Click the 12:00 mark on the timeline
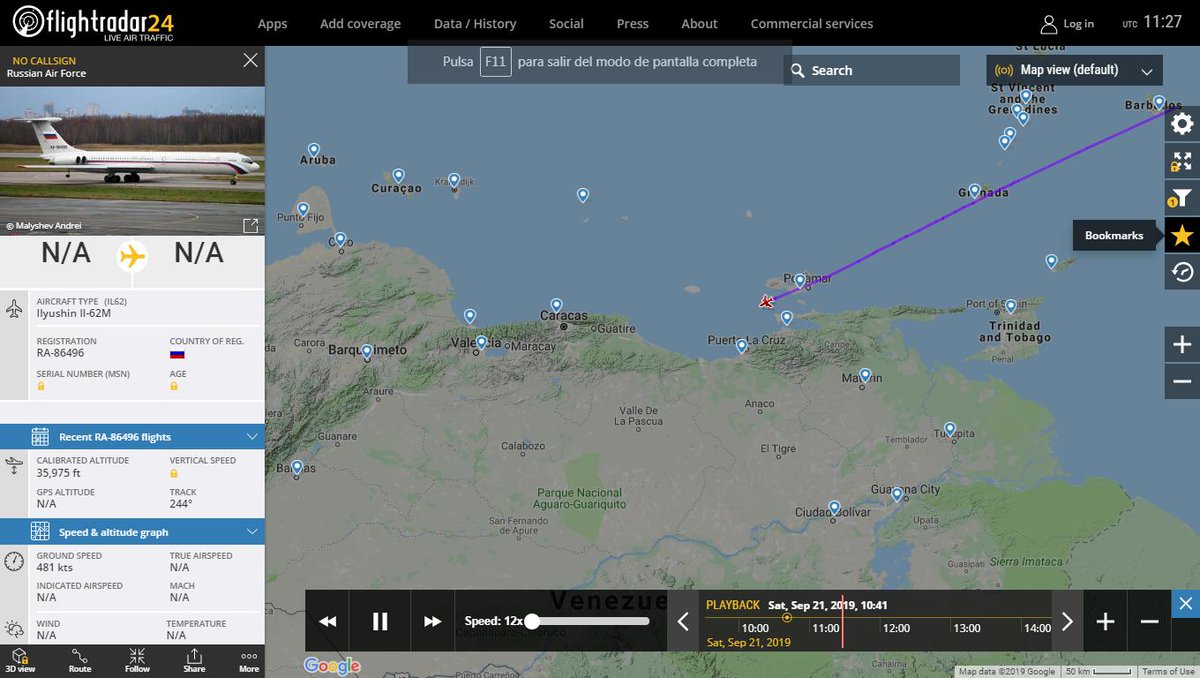 [896, 628]
